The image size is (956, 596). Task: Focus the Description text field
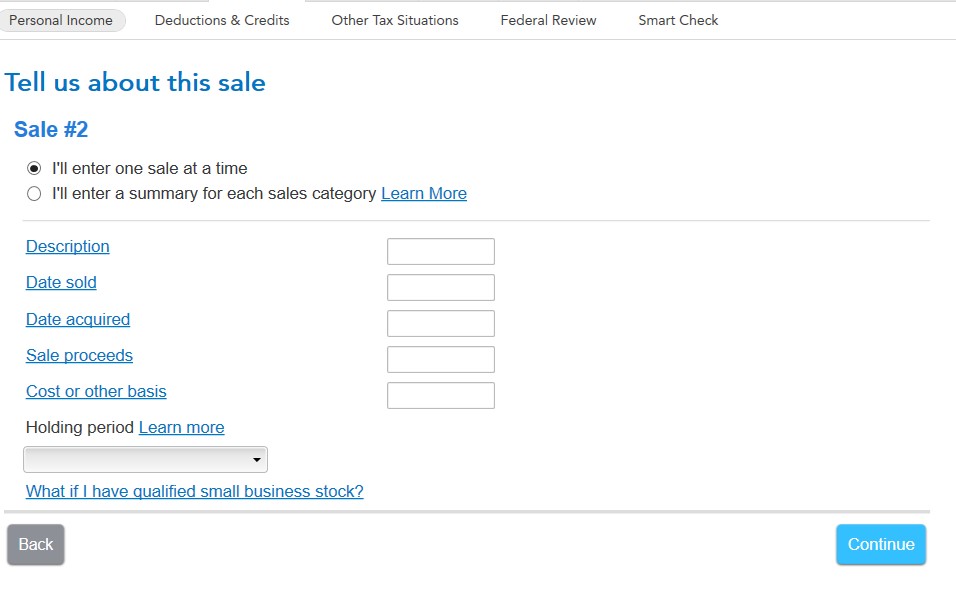441,252
